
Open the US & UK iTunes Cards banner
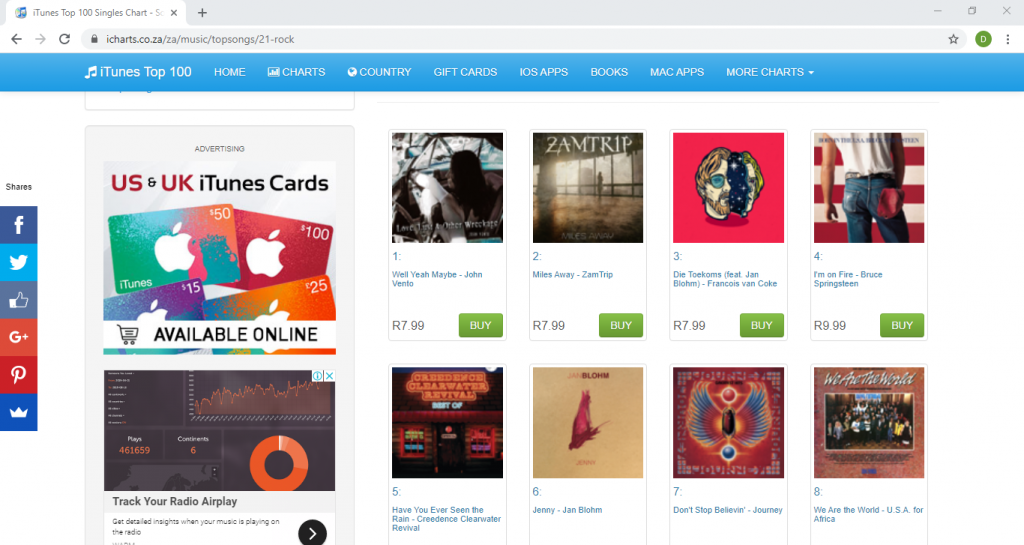219,258
